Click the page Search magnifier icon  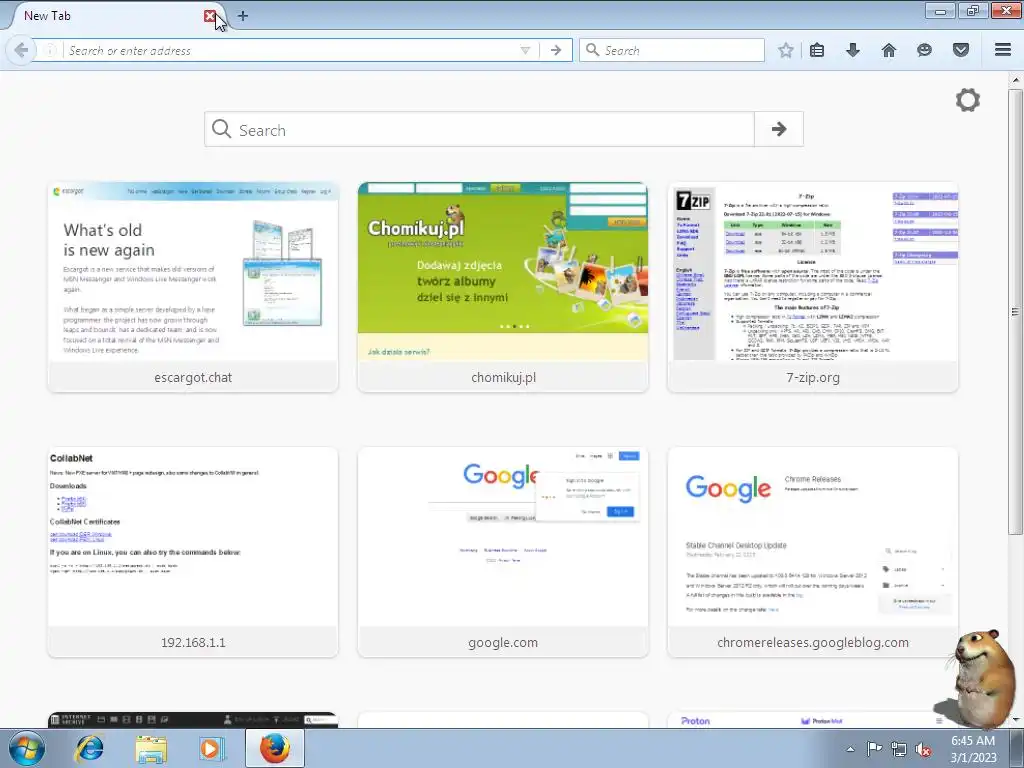221,129
